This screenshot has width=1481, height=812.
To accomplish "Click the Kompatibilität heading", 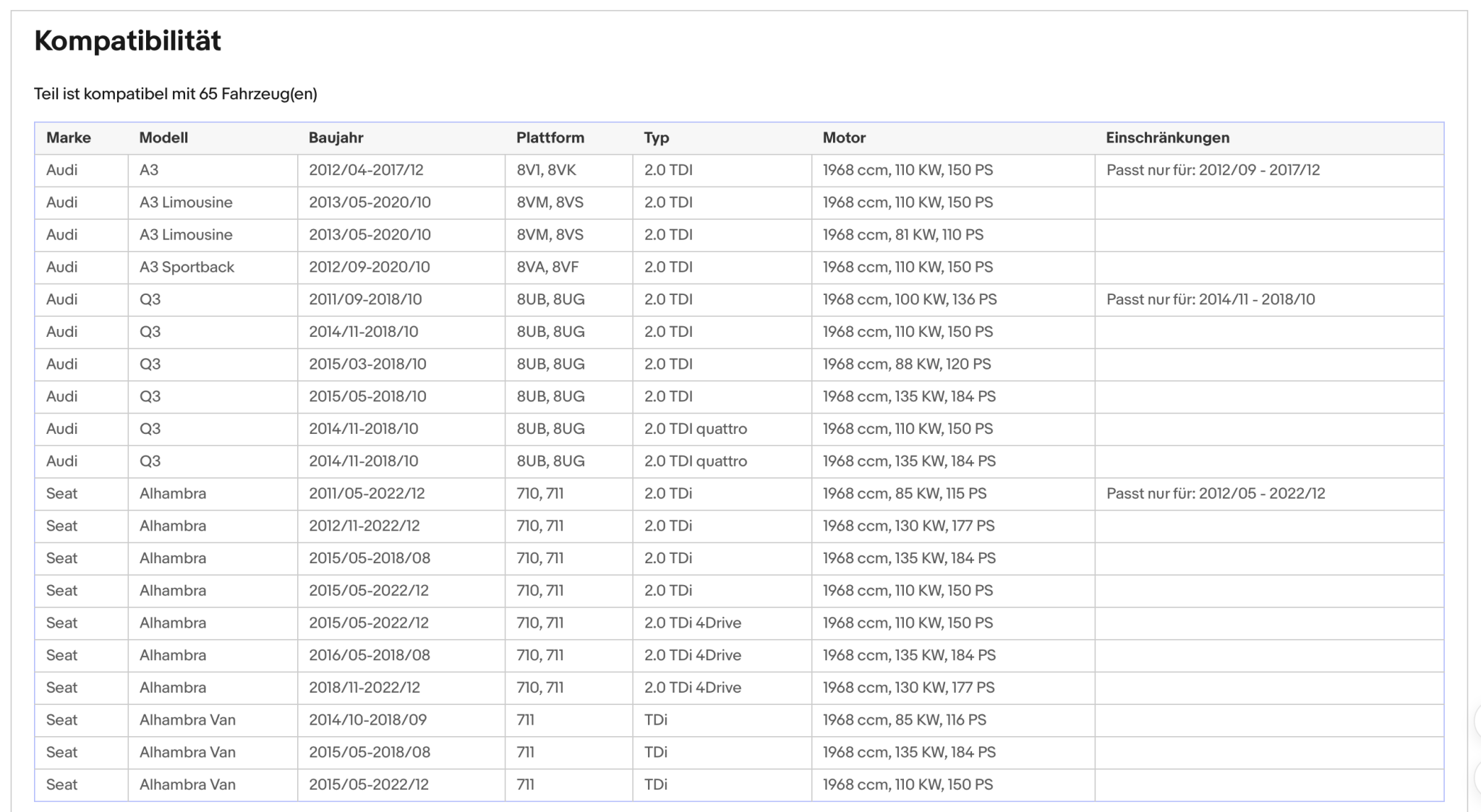I will 127,40.
